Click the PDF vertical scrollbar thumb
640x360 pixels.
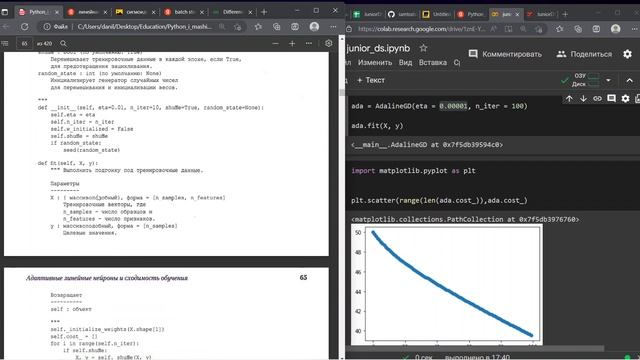click(342, 93)
